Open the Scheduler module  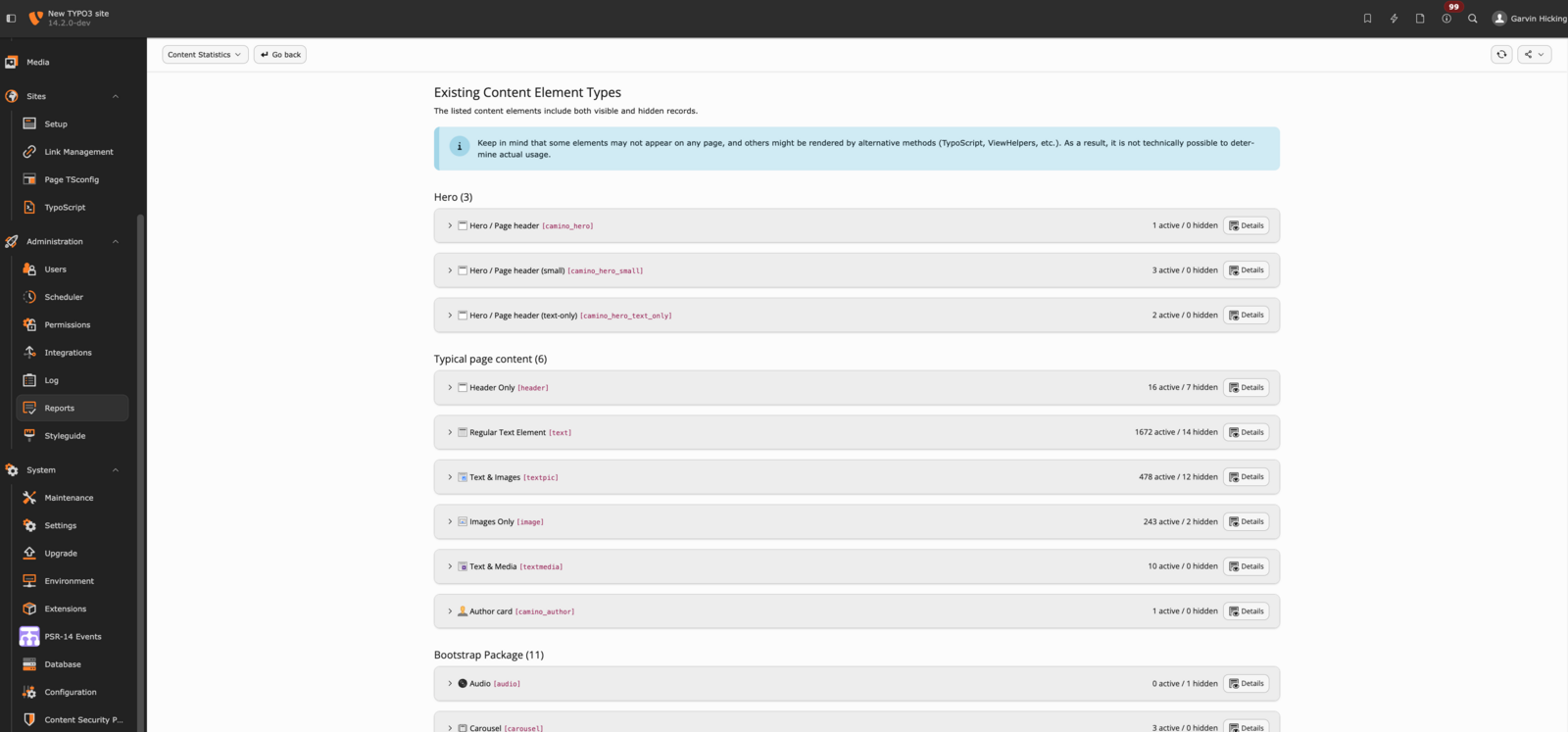tap(64, 297)
